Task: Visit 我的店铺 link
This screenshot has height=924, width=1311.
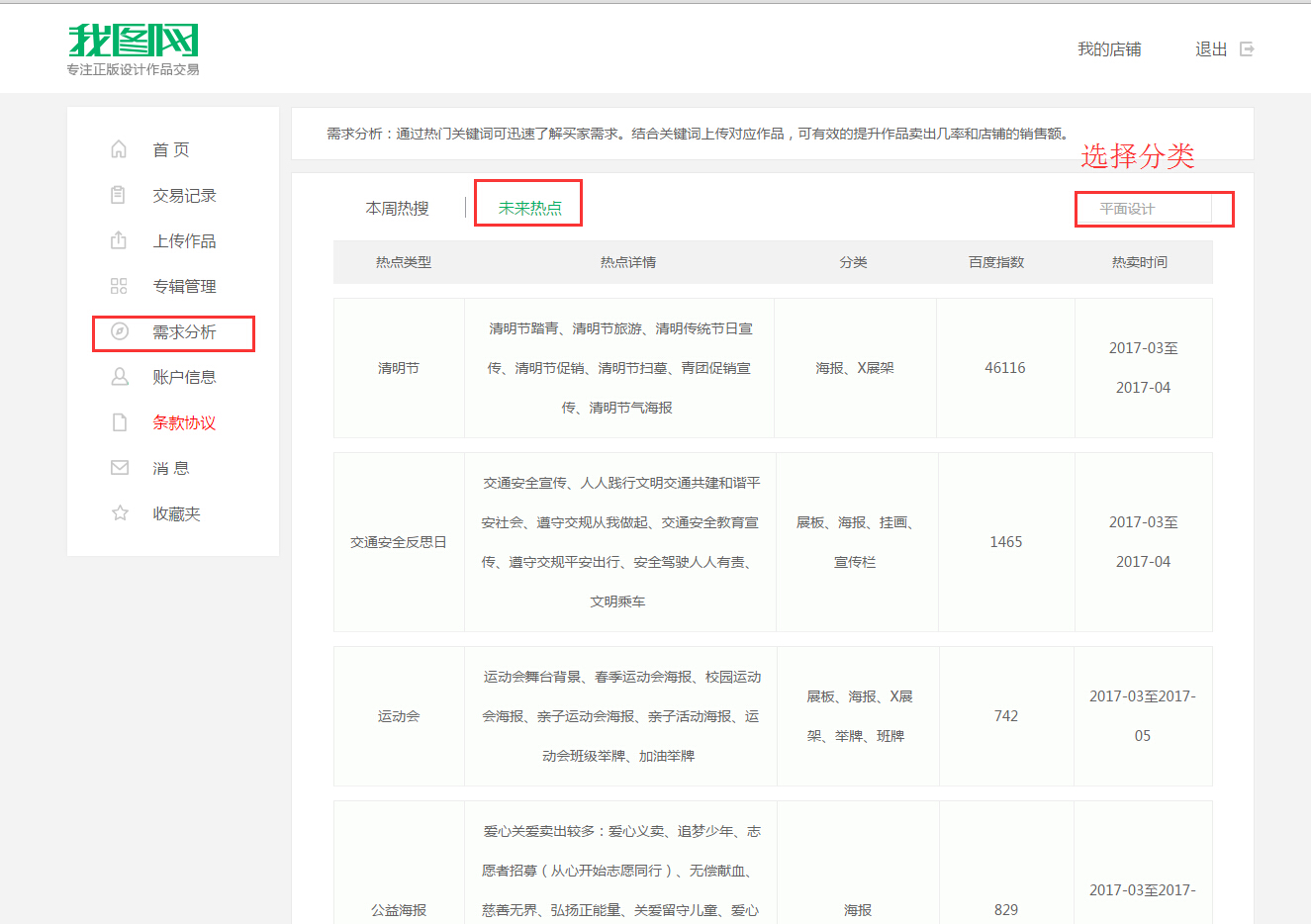Action: [x=1109, y=48]
